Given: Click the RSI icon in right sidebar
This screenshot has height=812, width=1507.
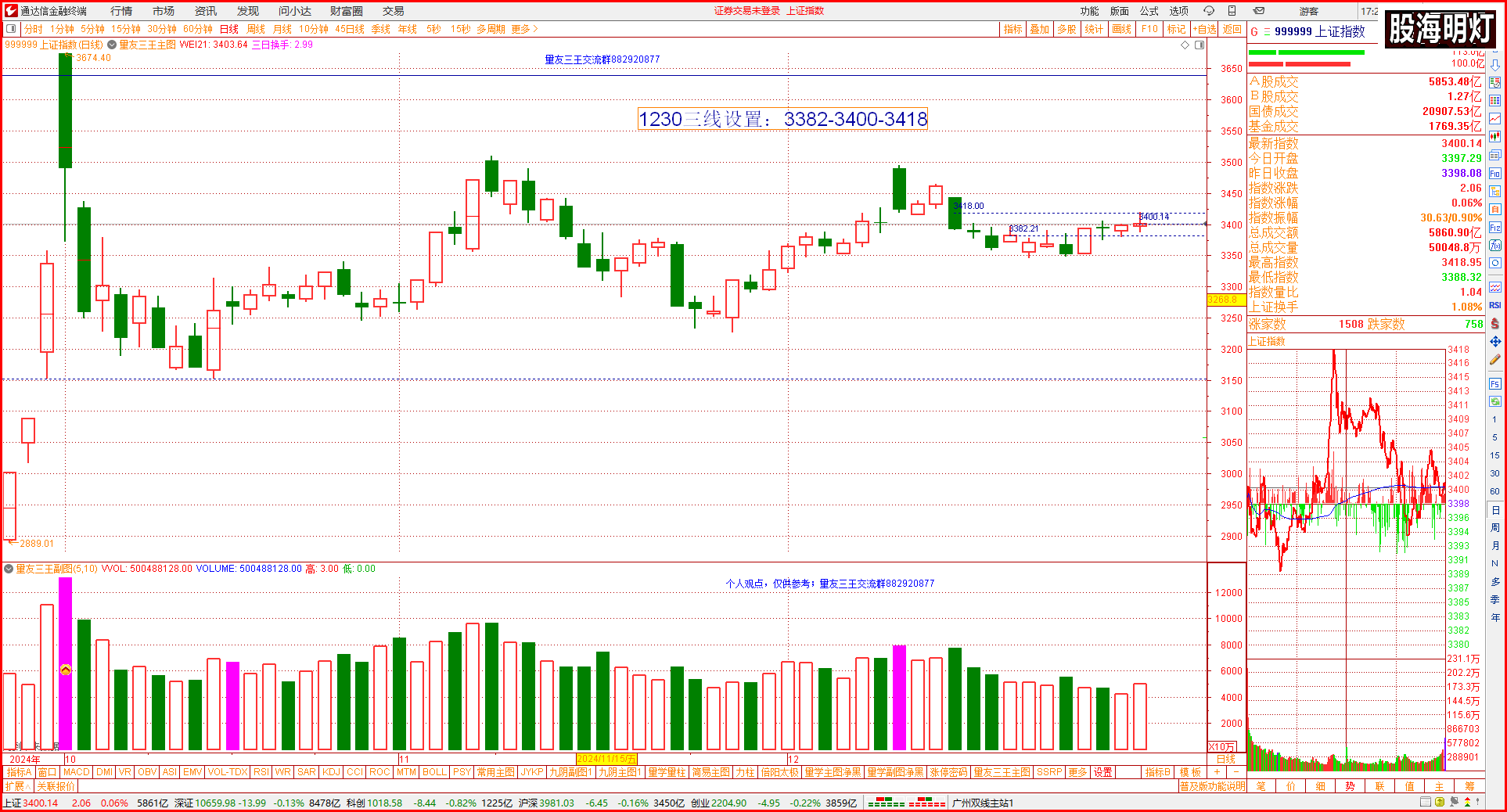Looking at the screenshot, I should (1494, 305).
